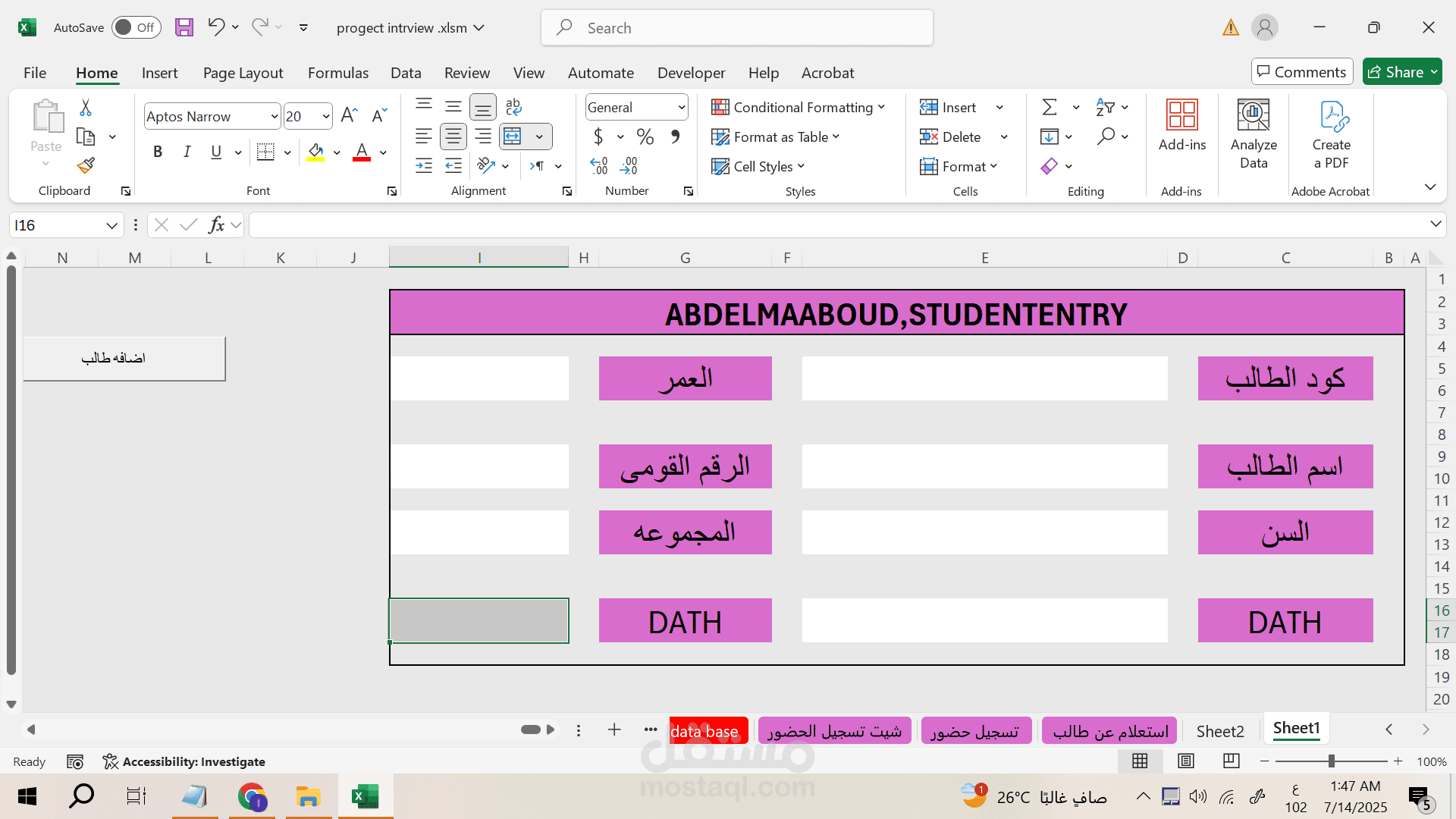The image size is (1456, 819).
Task: Switch to the data base sheet tab
Action: coord(704,731)
